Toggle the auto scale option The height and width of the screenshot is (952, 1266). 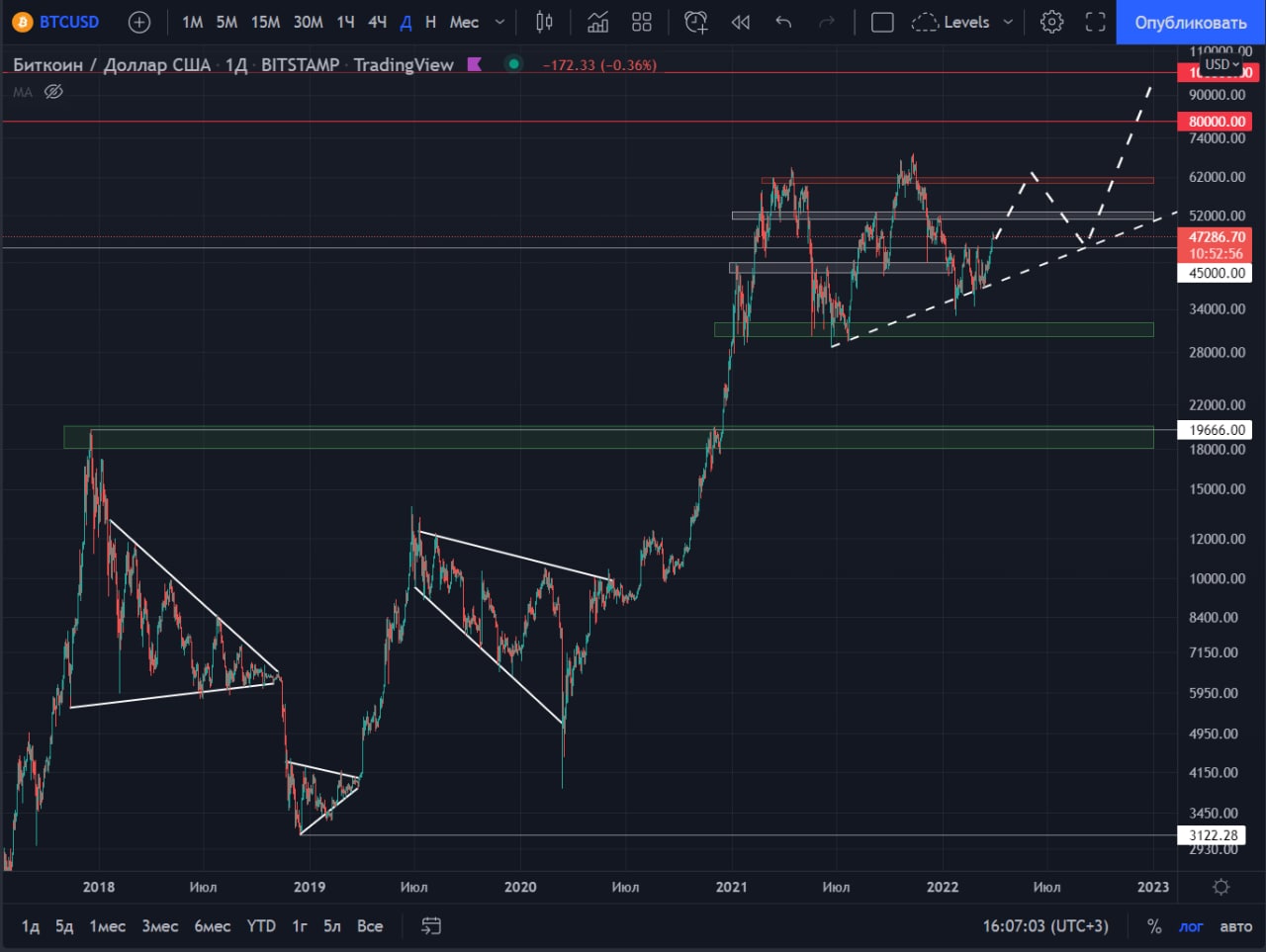[x=1235, y=926]
